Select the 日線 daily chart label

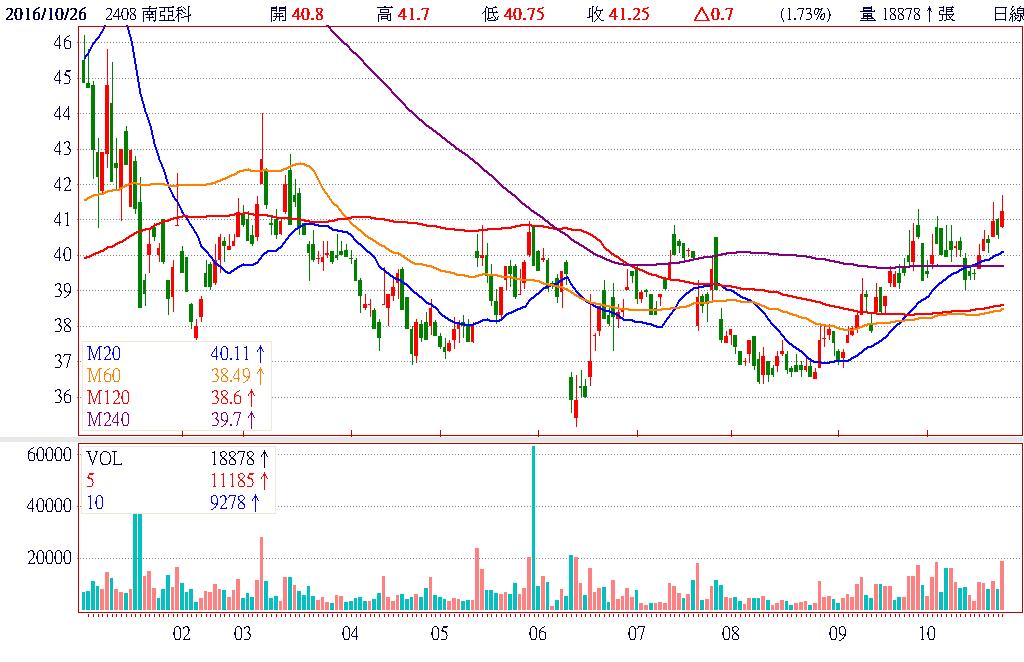click(1007, 14)
